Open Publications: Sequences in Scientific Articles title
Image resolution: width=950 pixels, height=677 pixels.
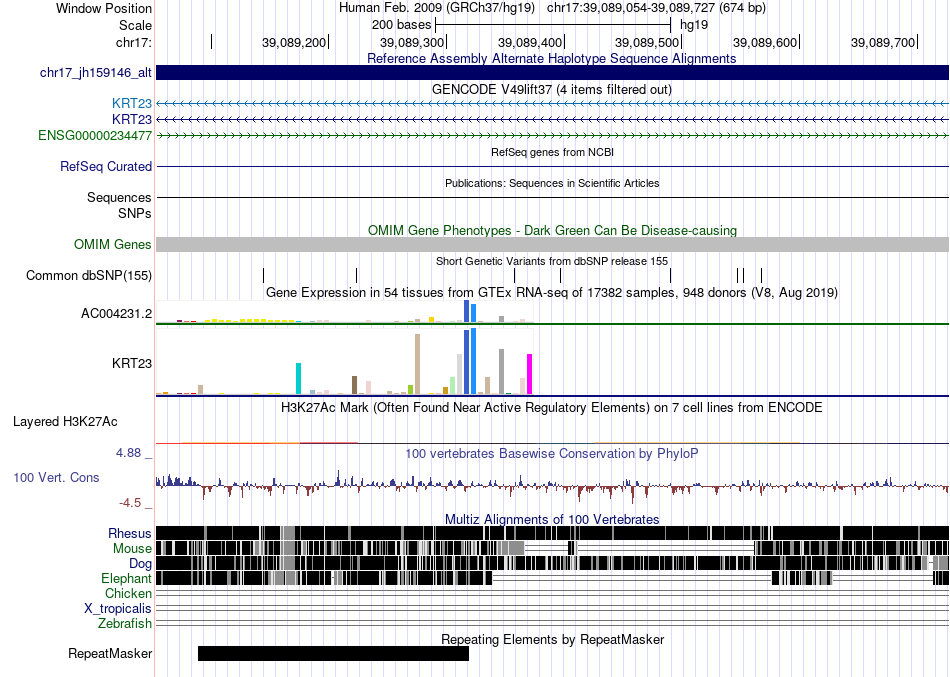tap(552, 183)
